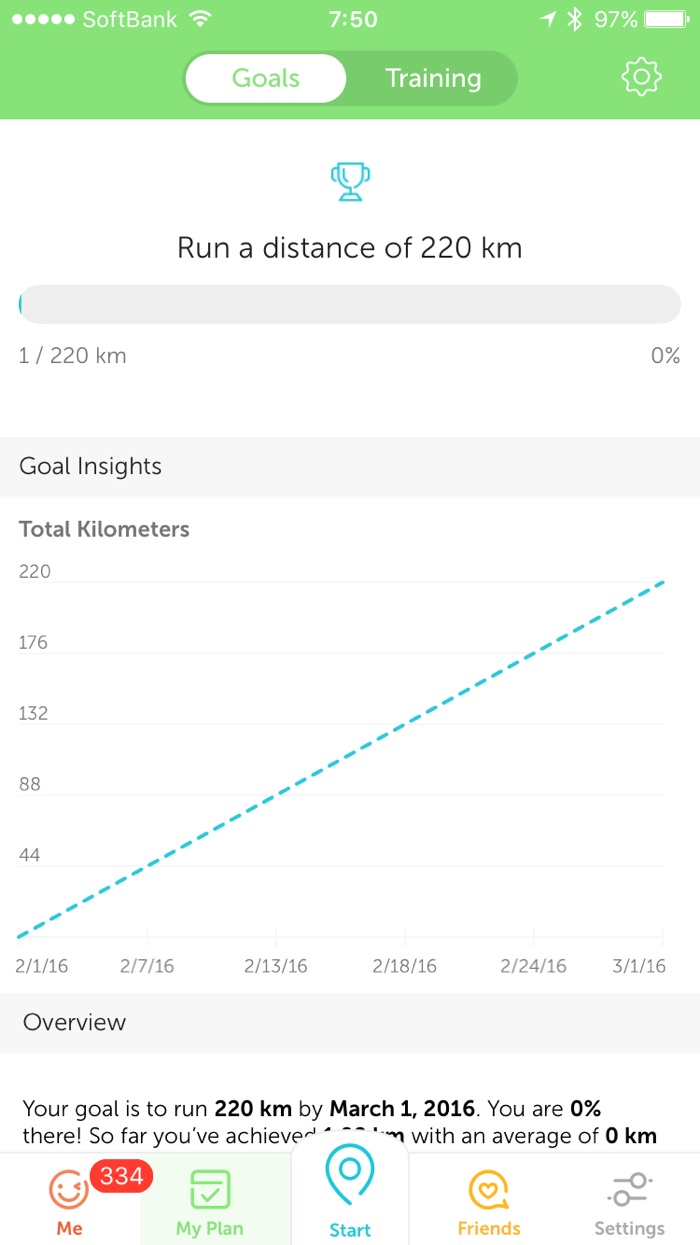Tap the Bluetooth status icon
The image size is (700, 1245).
[x=574, y=19]
